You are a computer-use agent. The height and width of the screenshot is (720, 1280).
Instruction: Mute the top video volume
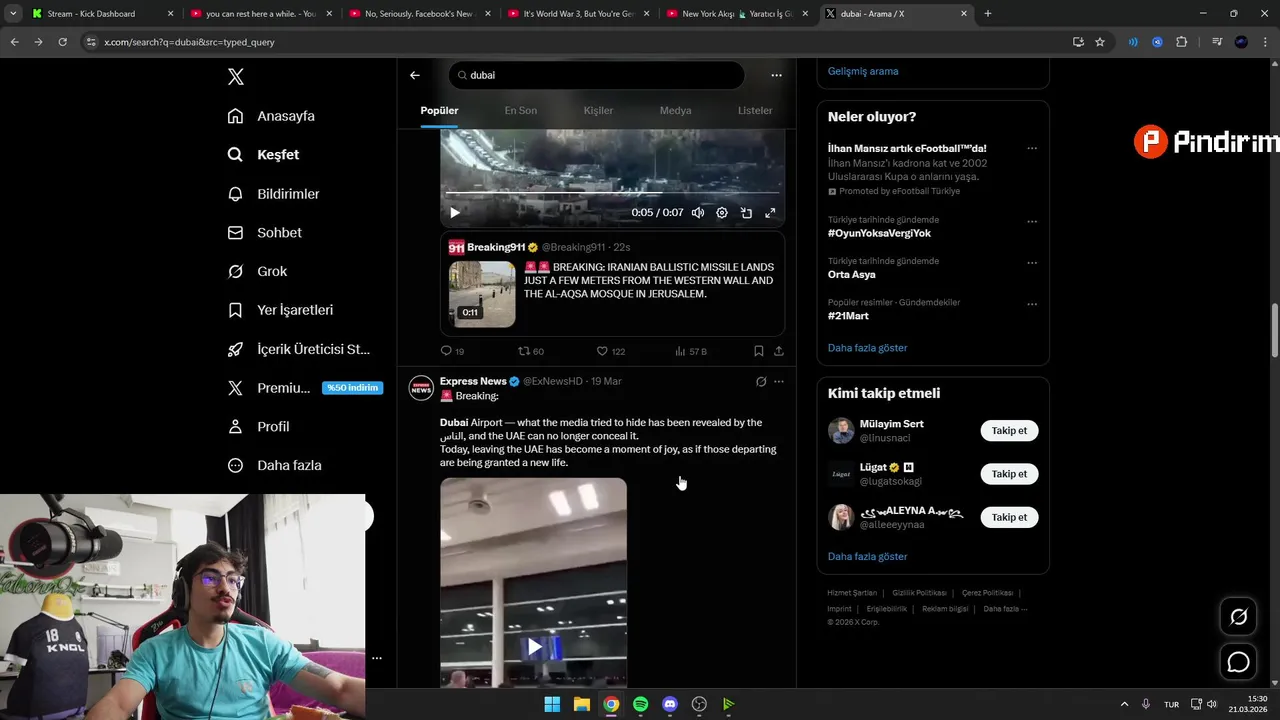click(x=698, y=212)
